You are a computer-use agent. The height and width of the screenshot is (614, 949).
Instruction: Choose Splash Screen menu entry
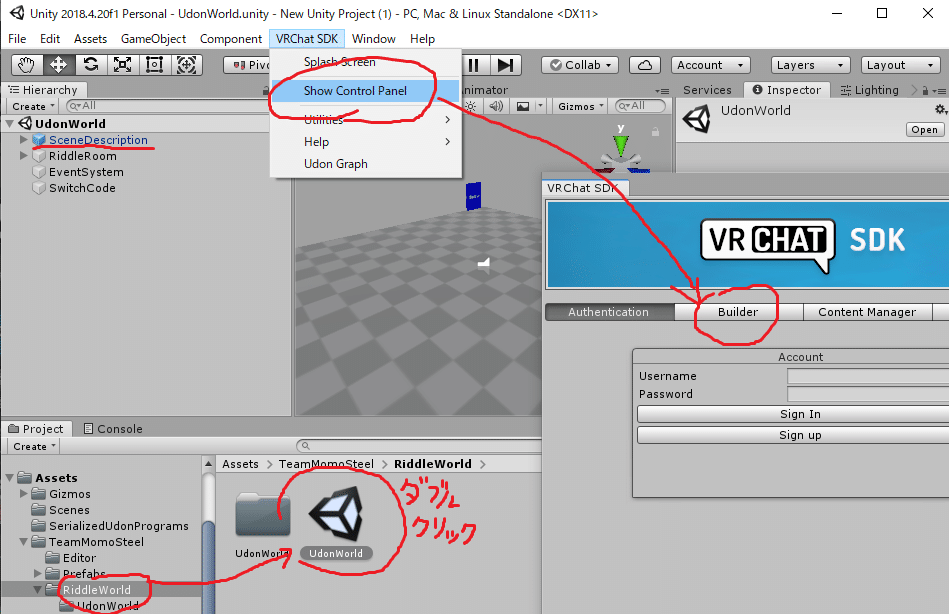365,62
